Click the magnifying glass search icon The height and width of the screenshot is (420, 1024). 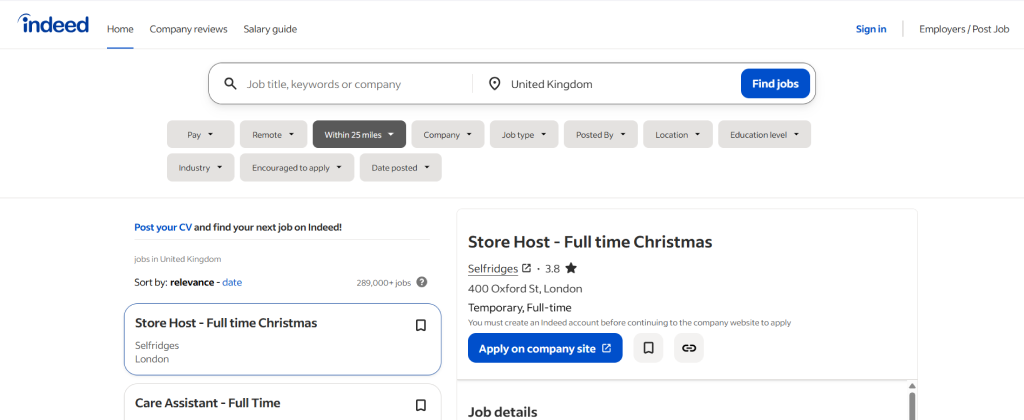(230, 84)
